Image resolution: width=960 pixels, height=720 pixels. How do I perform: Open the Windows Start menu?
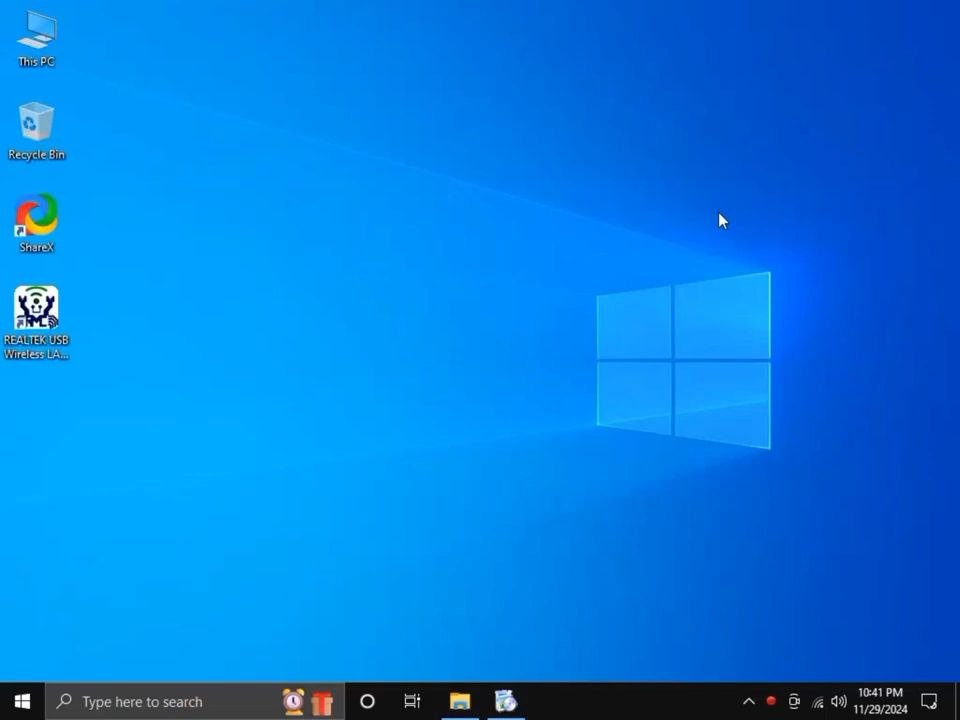pyautogui.click(x=22, y=701)
